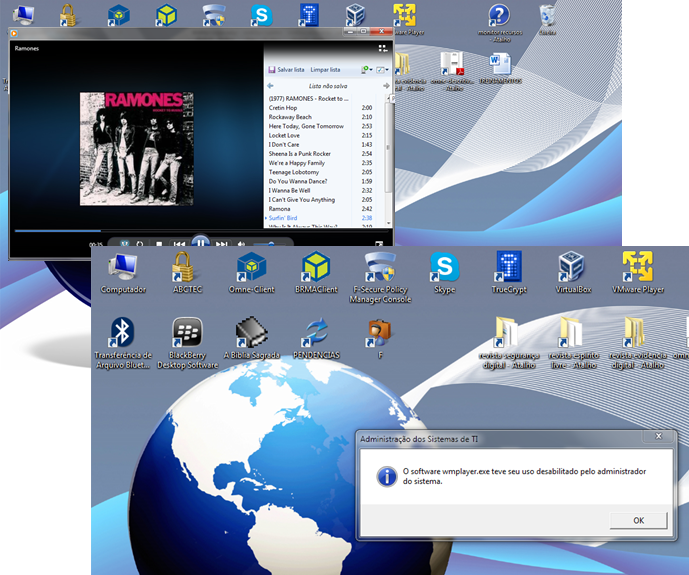Open the labeled revista evidência digital folder
The height and width of the screenshot is (575, 689).
click(638, 343)
